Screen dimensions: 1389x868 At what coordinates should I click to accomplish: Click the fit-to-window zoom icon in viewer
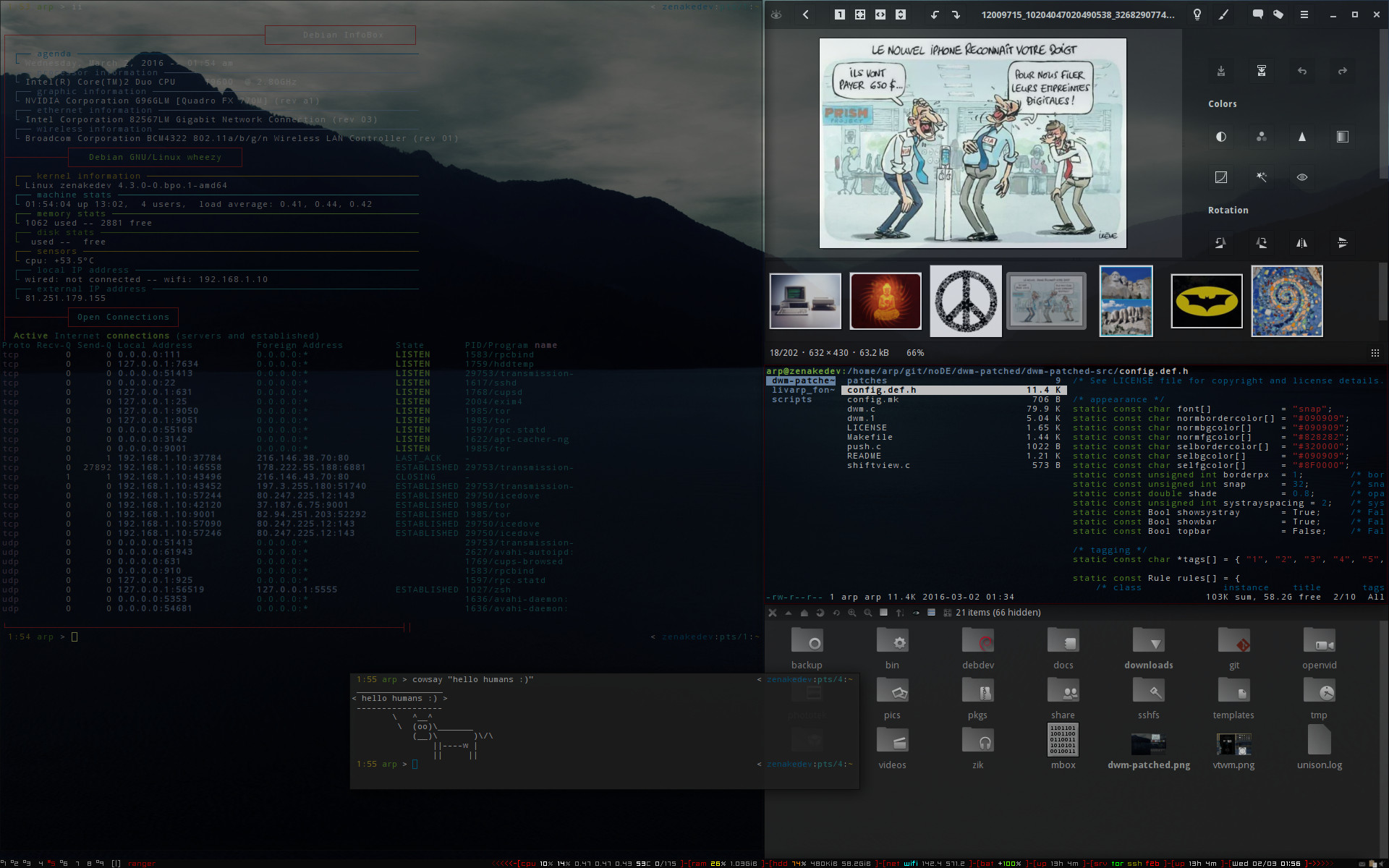tap(859, 14)
